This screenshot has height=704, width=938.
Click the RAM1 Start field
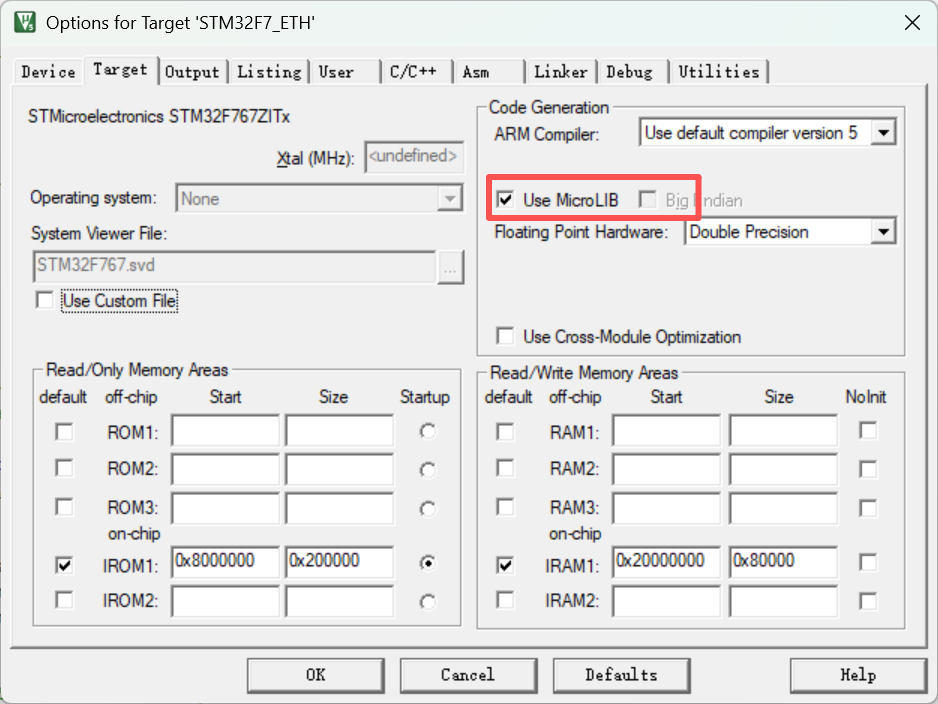click(x=666, y=431)
